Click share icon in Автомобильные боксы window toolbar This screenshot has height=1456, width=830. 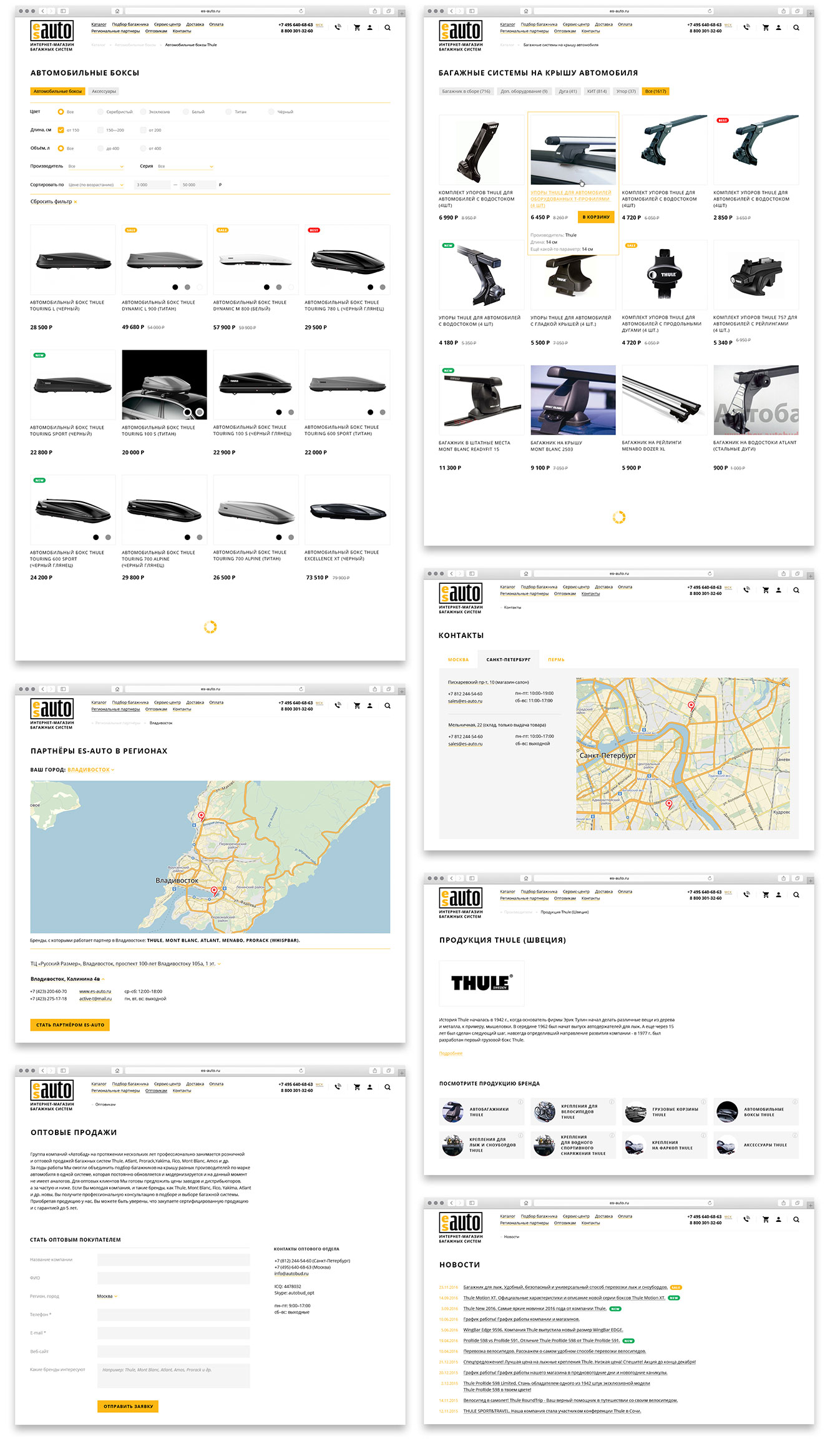coord(374,11)
